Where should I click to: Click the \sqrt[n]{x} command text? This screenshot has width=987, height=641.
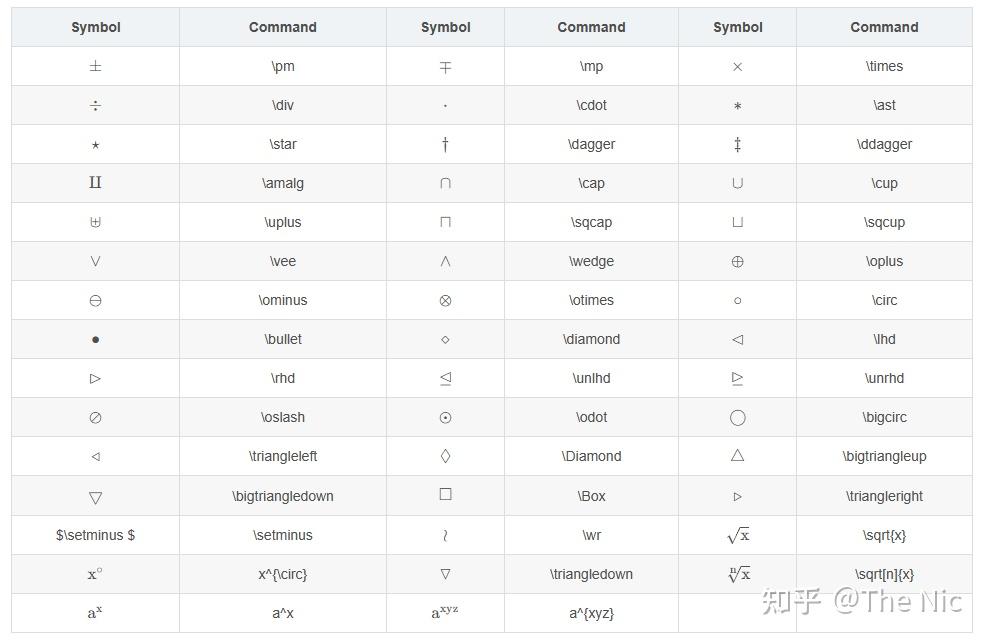(884, 574)
